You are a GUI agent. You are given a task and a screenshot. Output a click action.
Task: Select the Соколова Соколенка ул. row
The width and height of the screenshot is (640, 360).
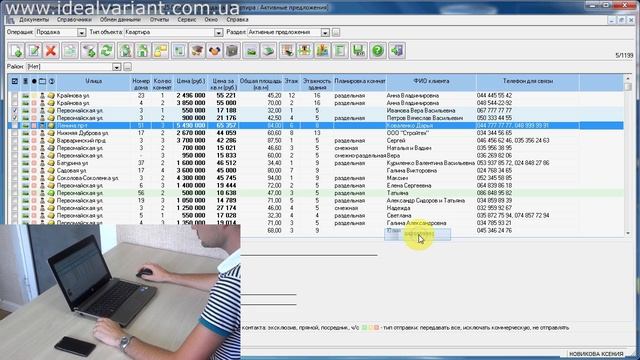(316, 178)
